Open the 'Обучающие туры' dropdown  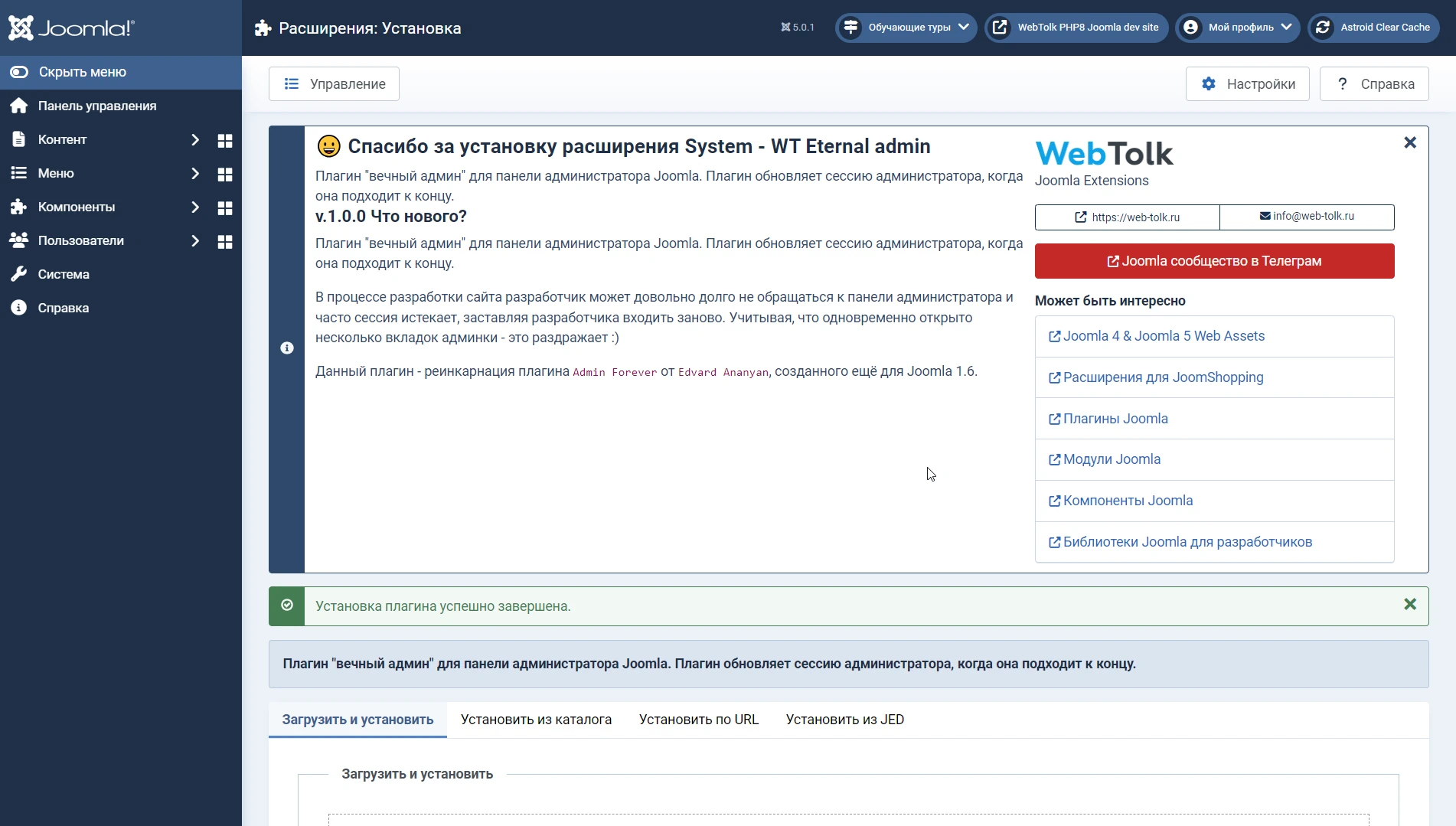click(x=906, y=28)
